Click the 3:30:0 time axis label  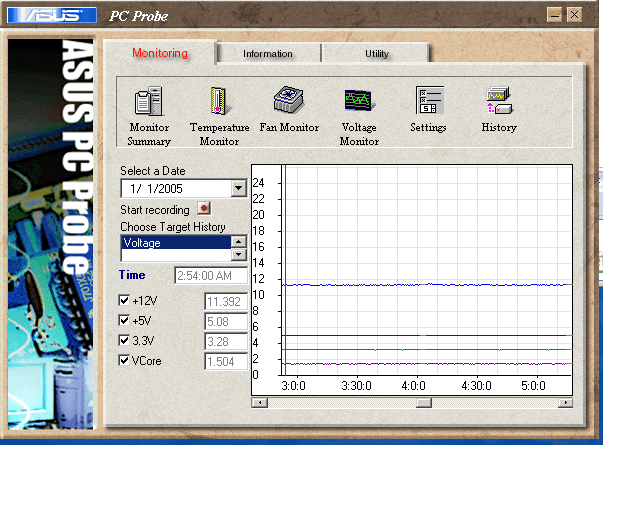click(x=356, y=386)
